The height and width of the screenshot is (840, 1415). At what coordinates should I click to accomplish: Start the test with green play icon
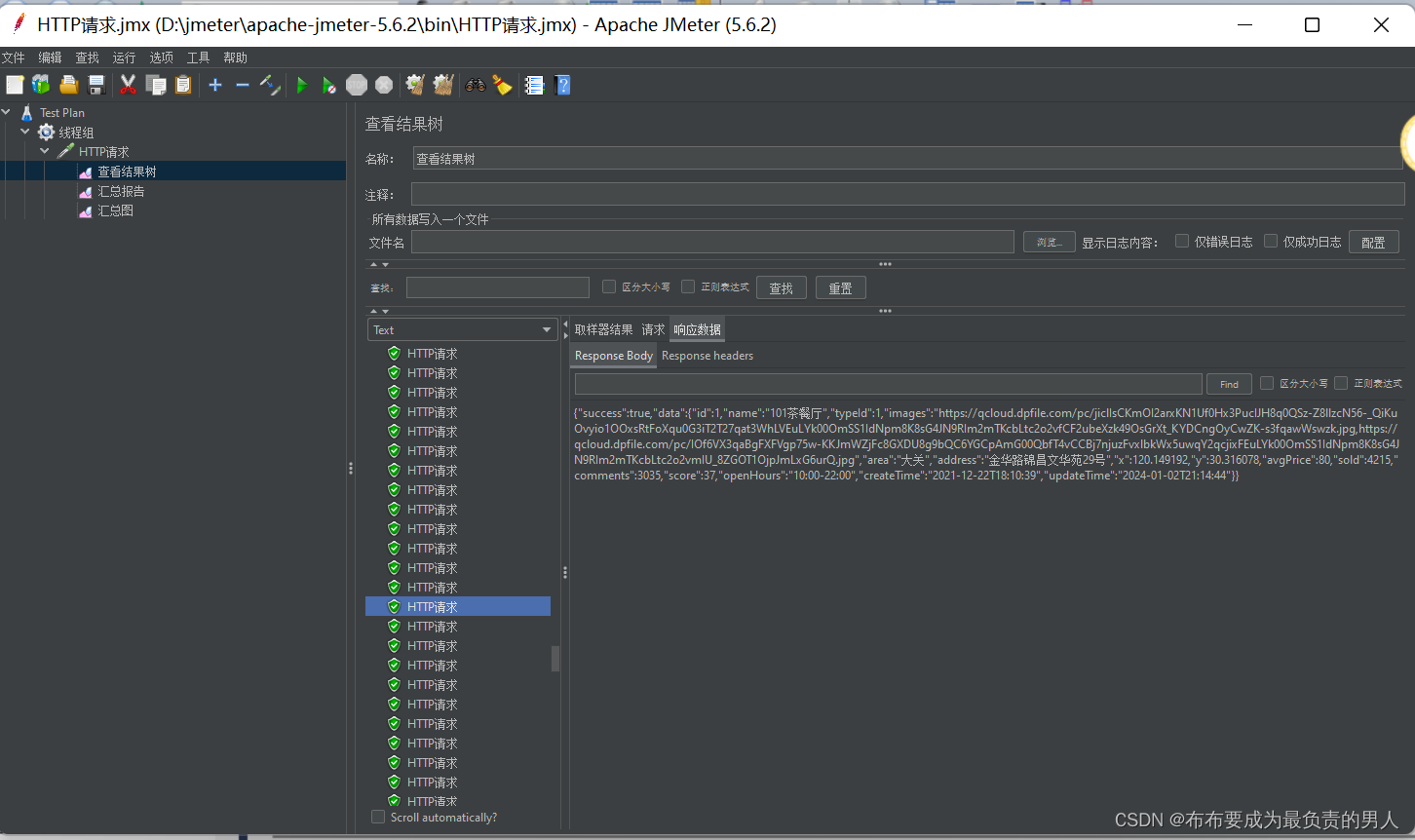[x=302, y=85]
